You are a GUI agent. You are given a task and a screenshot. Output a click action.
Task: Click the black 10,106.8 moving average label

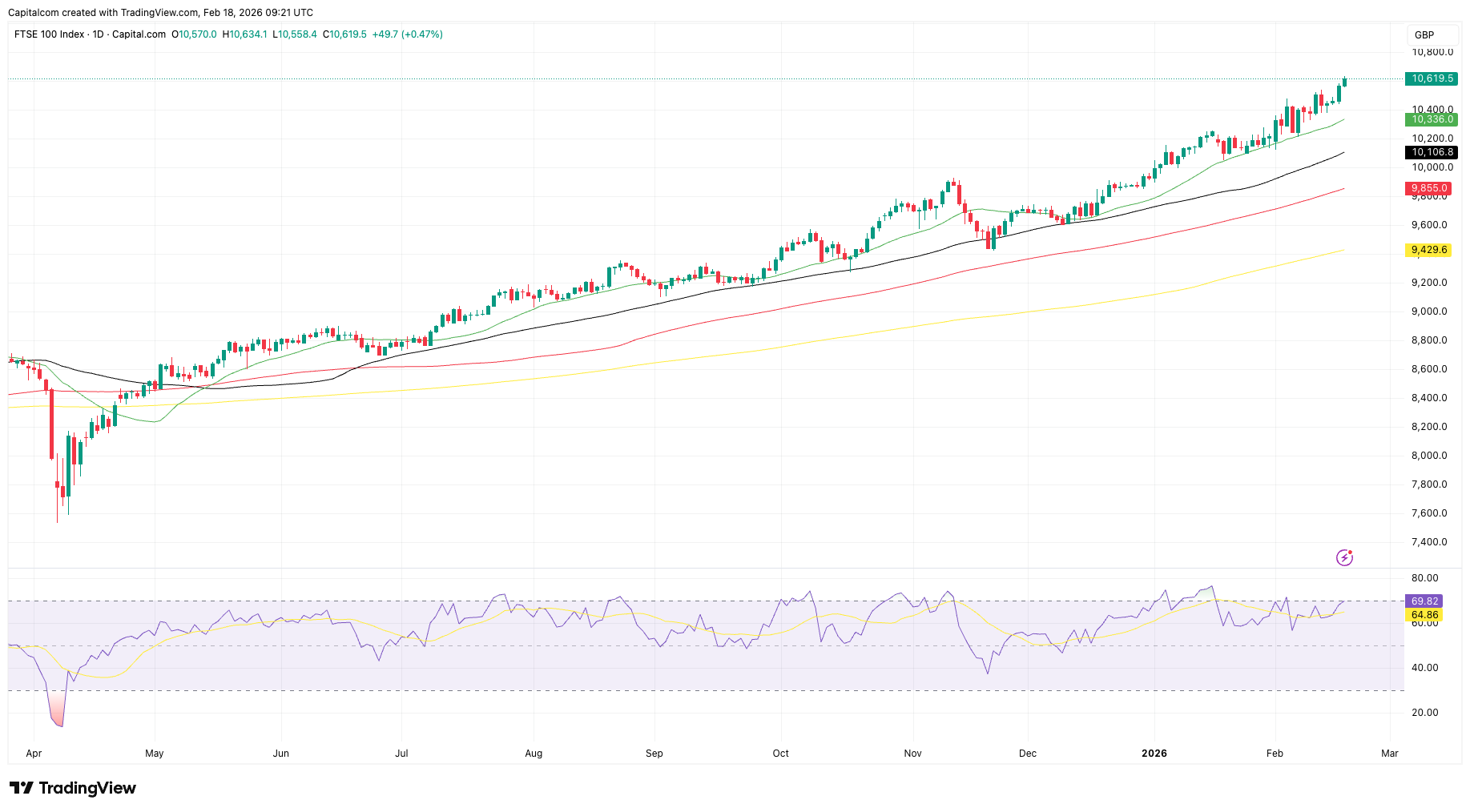(1431, 152)
